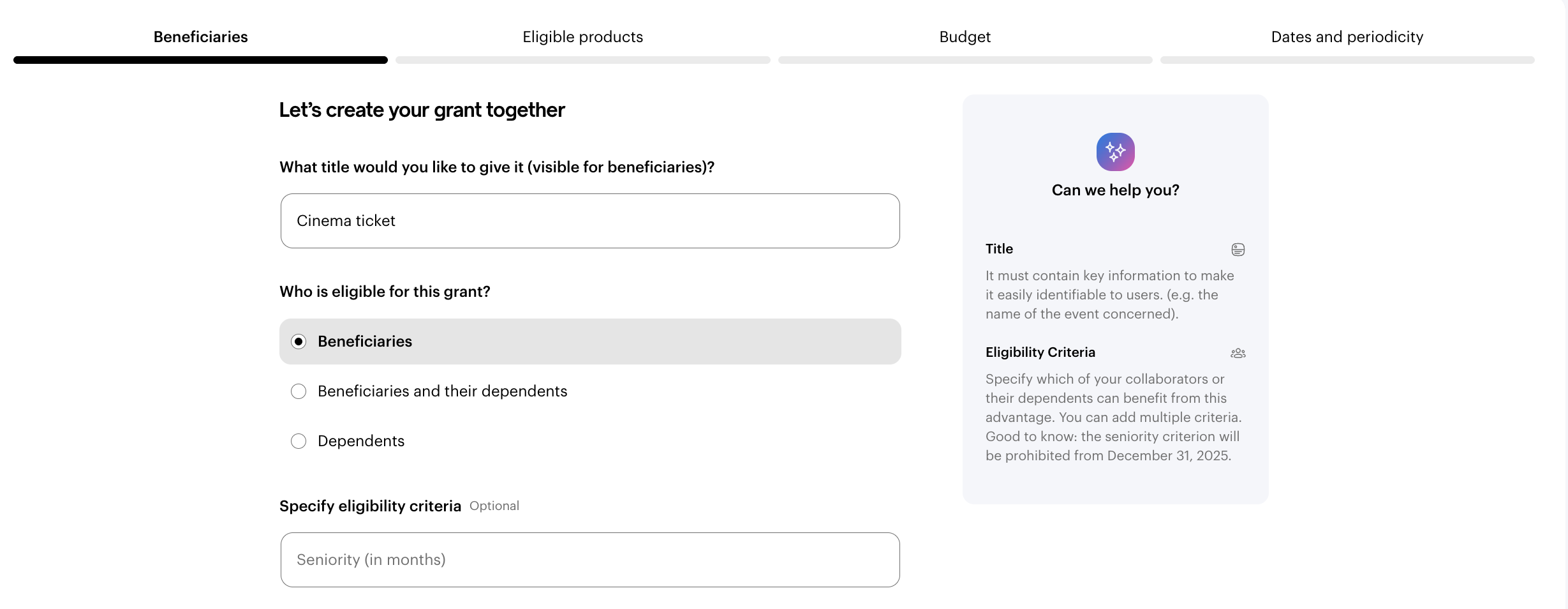Click the Beneficiaries progress bar segment
The image size is (1568, 609).
pyautogui.click(x=200, y=60)
